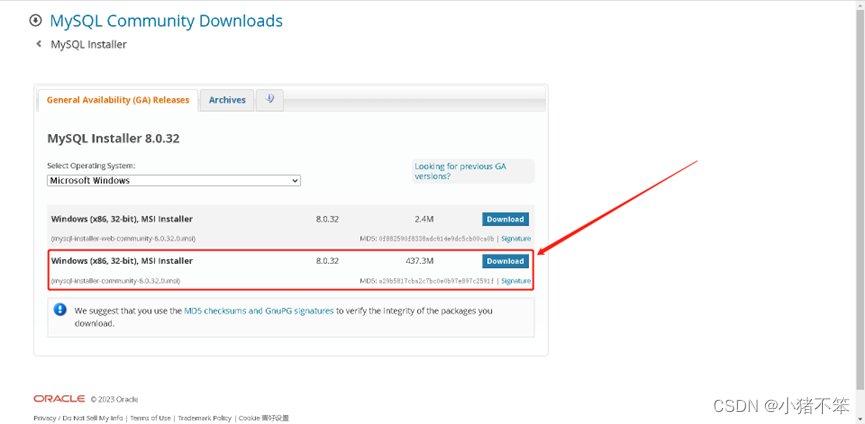
Task: Click the 2.4M file size value
Action: coord(424,219)
